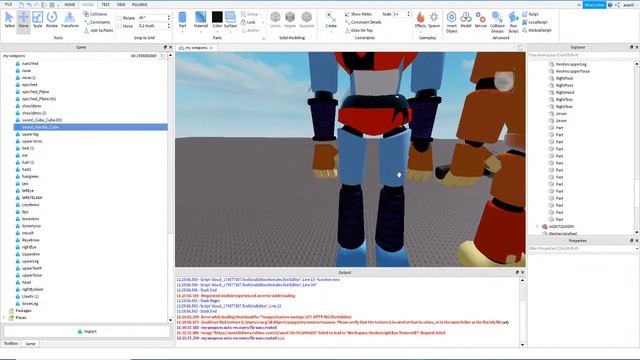
Task: Toggle the Collisions option
Action: (96, 14)
